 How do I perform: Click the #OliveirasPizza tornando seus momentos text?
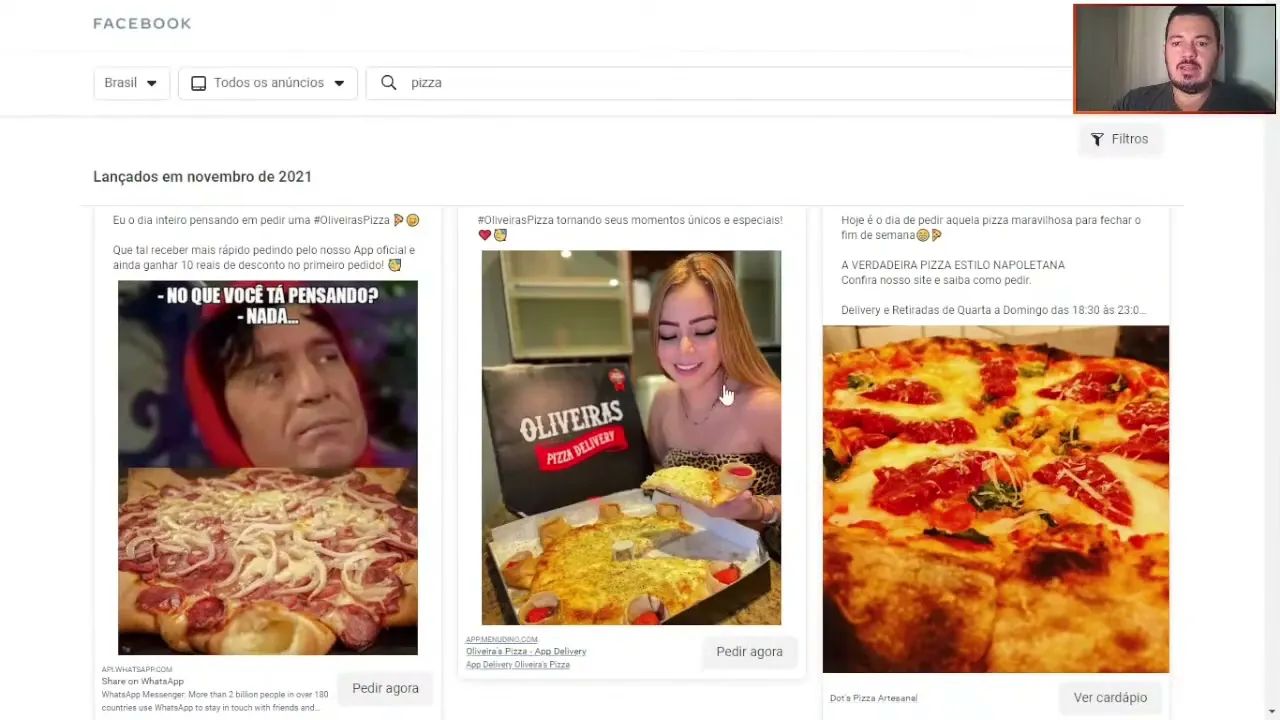click(x=630, y=220)
